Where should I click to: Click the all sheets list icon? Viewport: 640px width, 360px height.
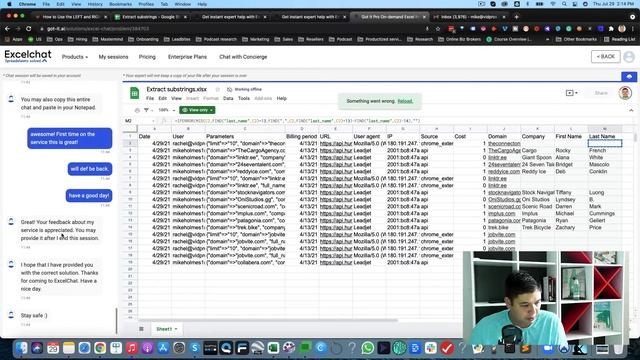click(141, 329)
